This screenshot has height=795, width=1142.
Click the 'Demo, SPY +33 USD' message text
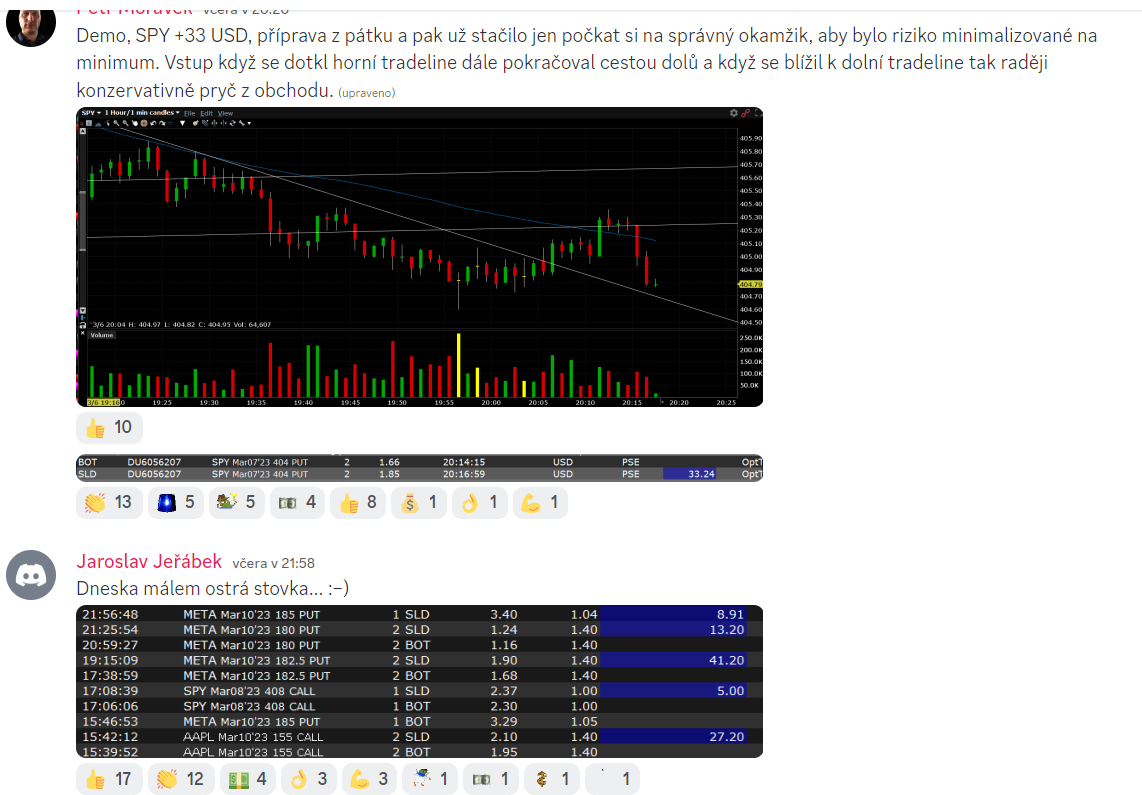[x=586, y=63]
